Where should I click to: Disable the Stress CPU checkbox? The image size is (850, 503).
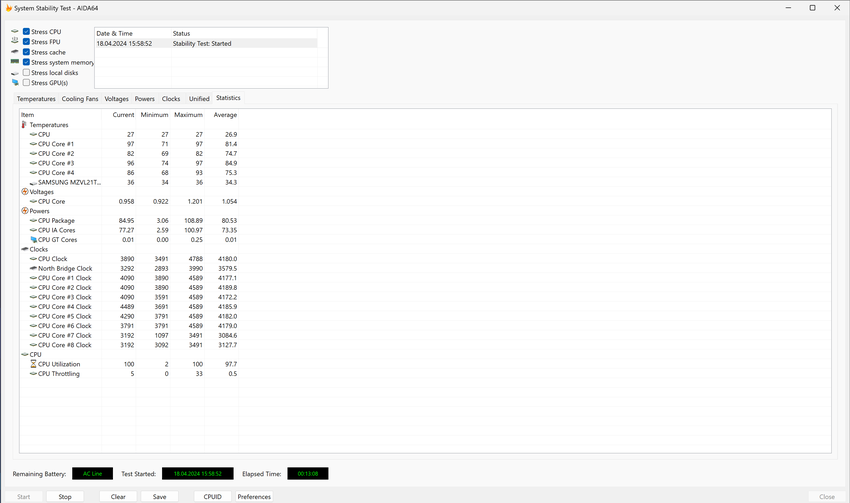pyautogui.click(x=26, y=32)
